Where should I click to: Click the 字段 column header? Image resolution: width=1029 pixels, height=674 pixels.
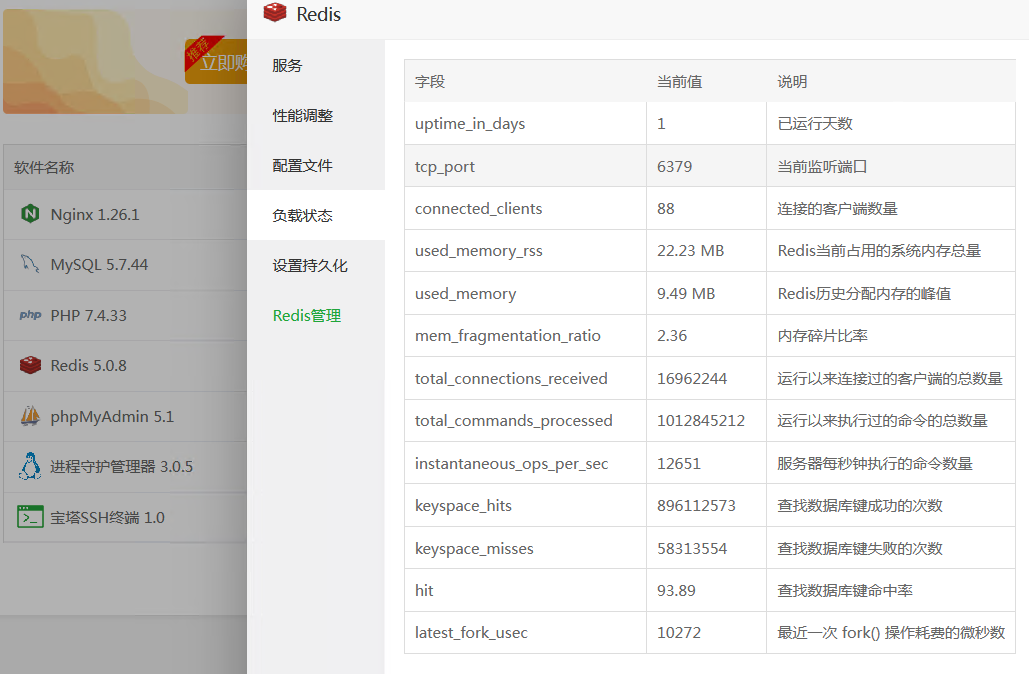(430, 81)
